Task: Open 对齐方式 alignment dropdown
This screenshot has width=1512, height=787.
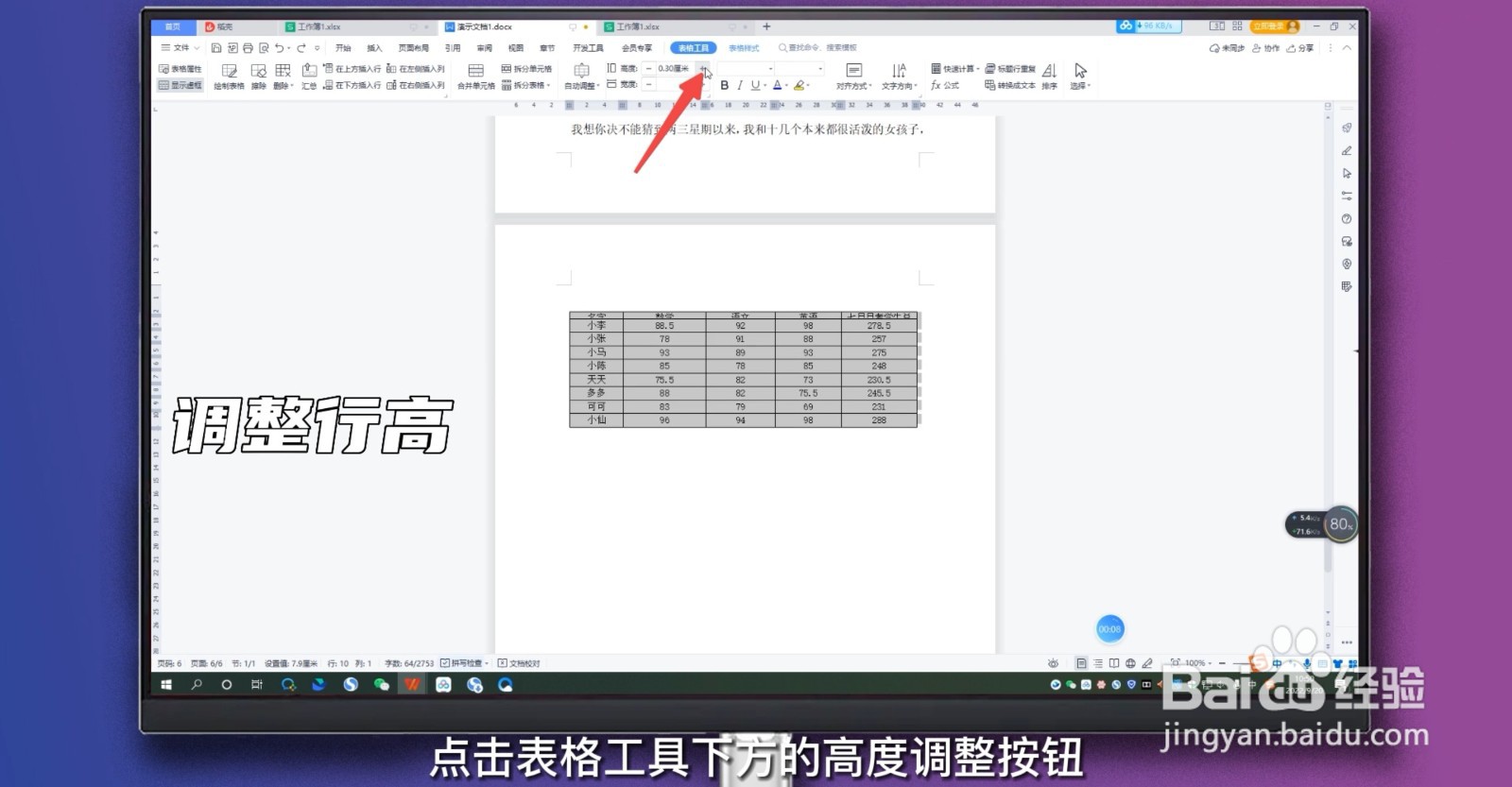Action: click(853, 77)
